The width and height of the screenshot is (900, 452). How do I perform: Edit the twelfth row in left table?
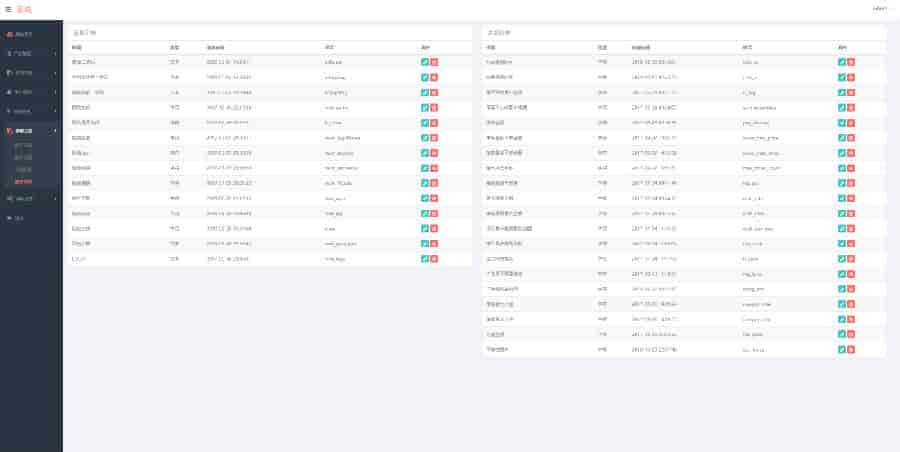point(425,229)
